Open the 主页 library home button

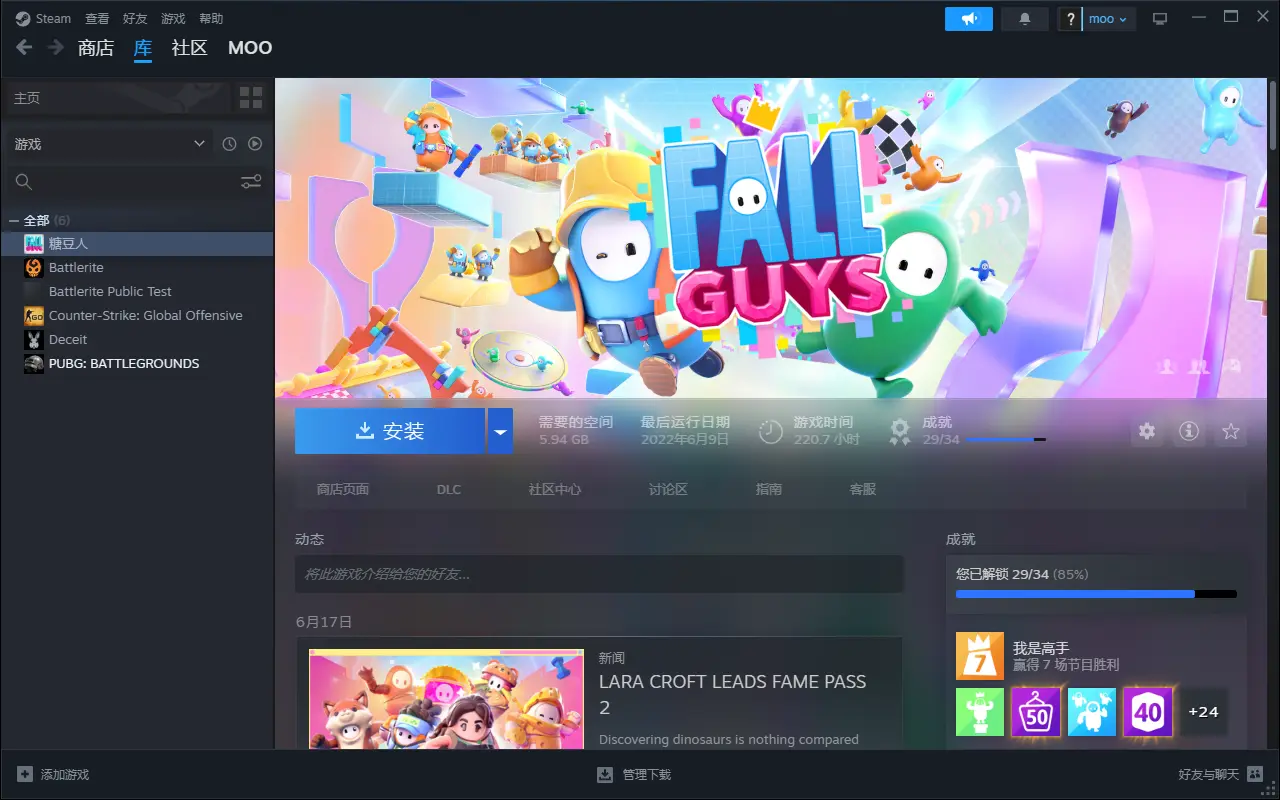[x=118, y=98]
